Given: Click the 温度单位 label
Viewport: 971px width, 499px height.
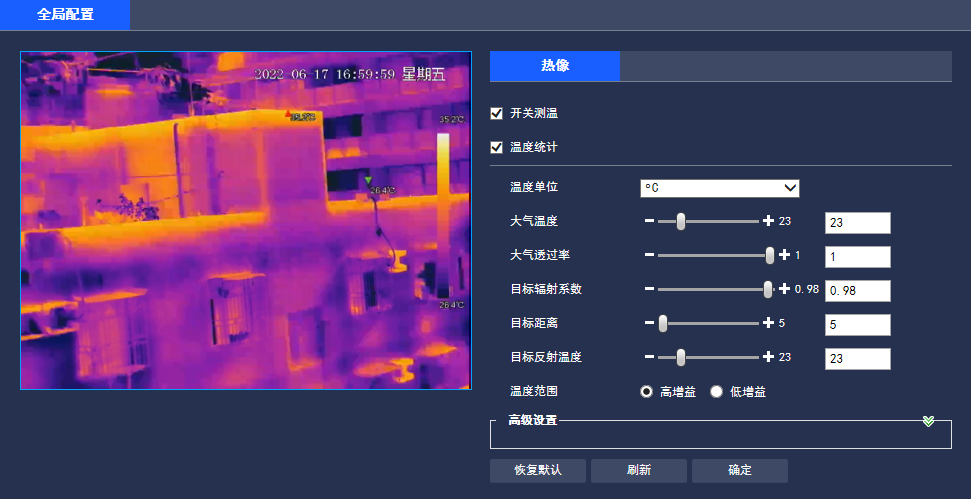Looking at the screenshot, I should 534,187.
